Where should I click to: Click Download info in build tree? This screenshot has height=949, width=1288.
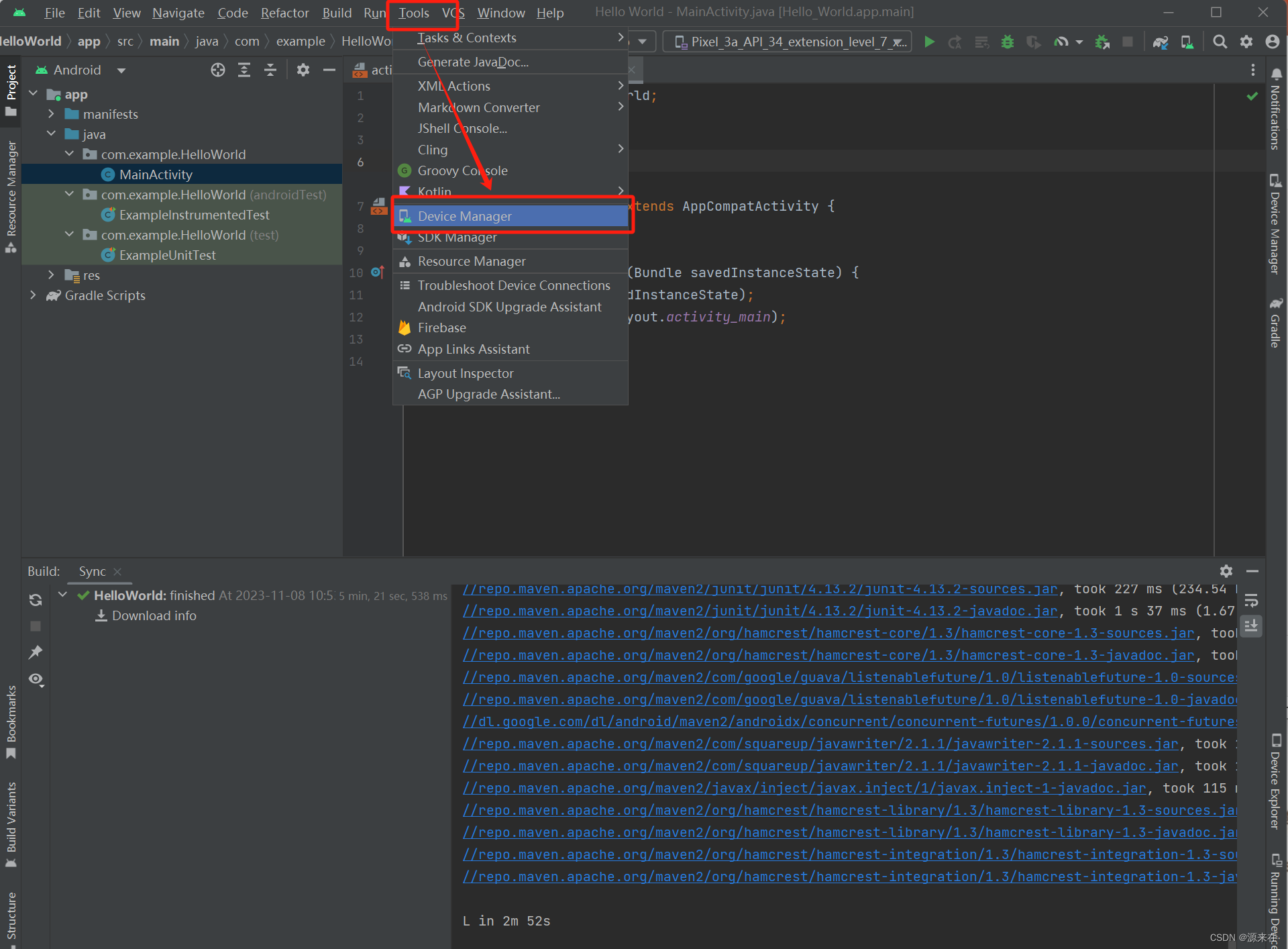(x=154, y=615)
